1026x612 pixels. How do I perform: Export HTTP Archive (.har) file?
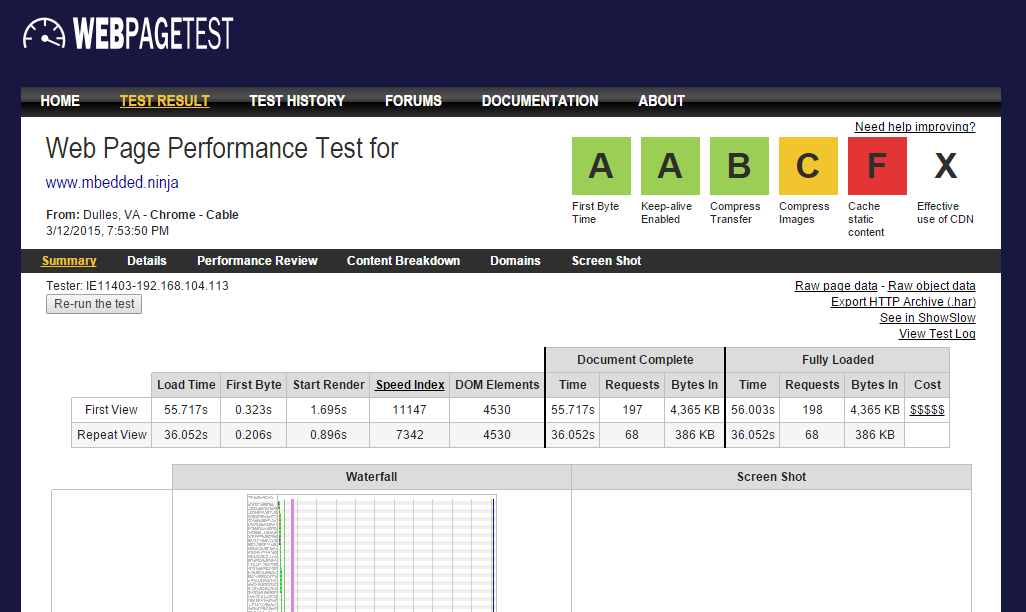click(903, 302)
